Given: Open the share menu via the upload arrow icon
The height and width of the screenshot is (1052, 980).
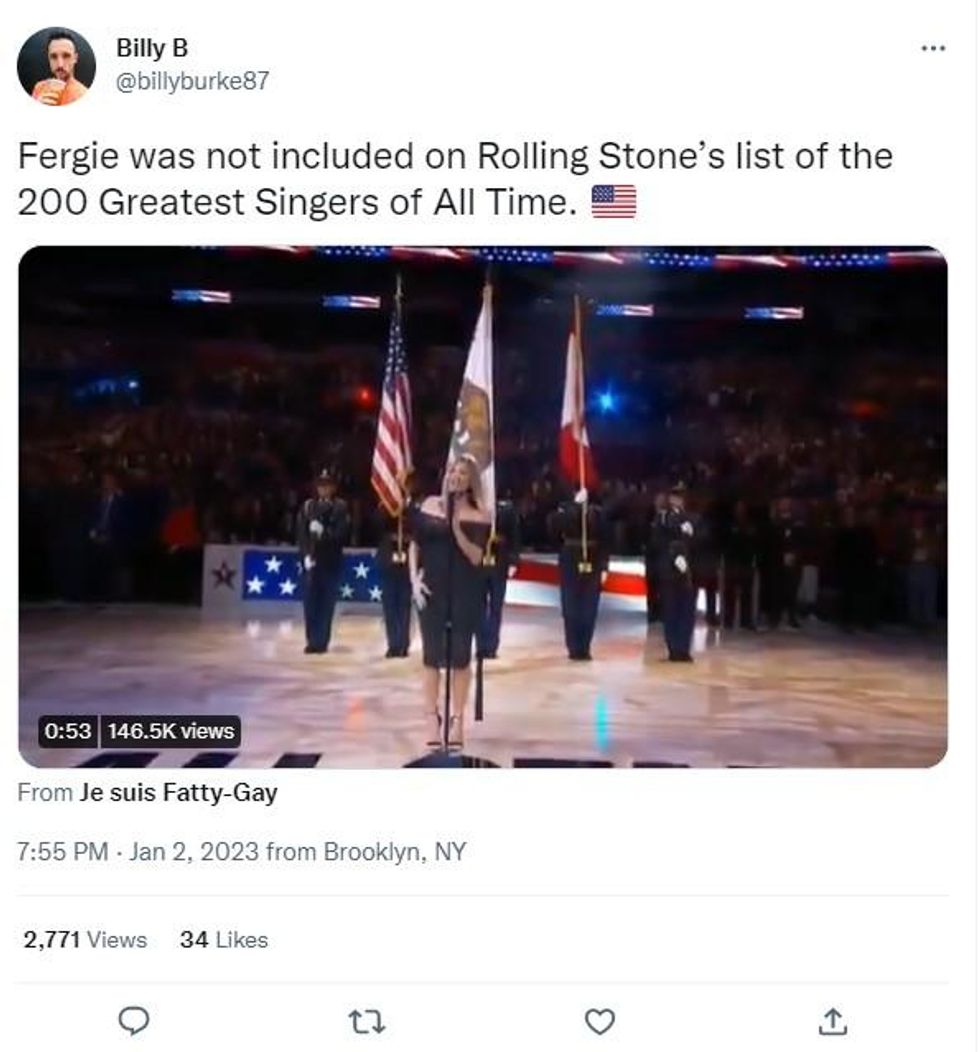Looking at the screenshot, I should [832, 1021].
